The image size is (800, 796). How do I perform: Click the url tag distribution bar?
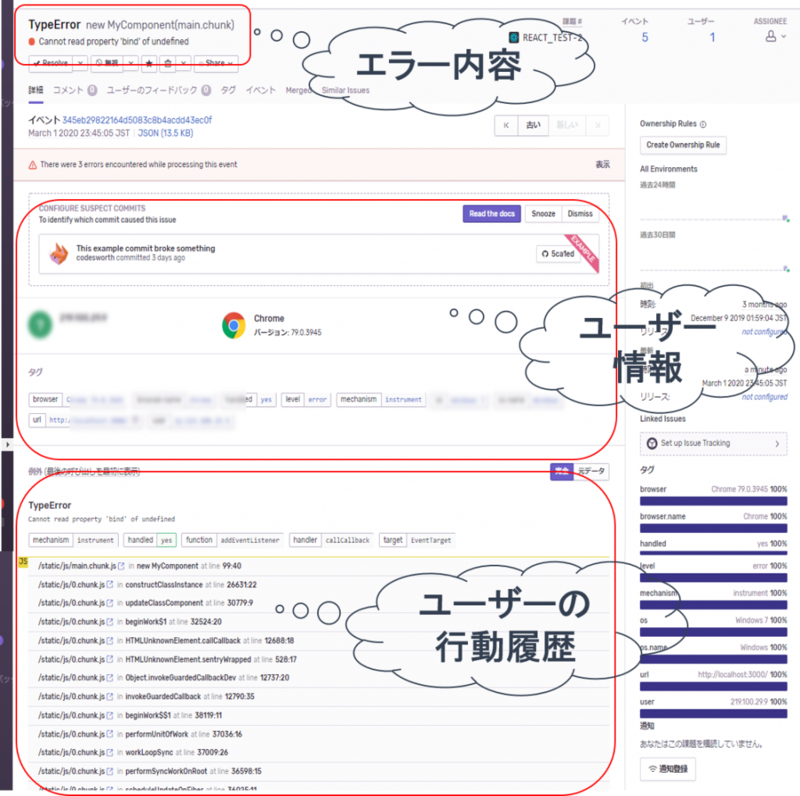tap(713, 686)
